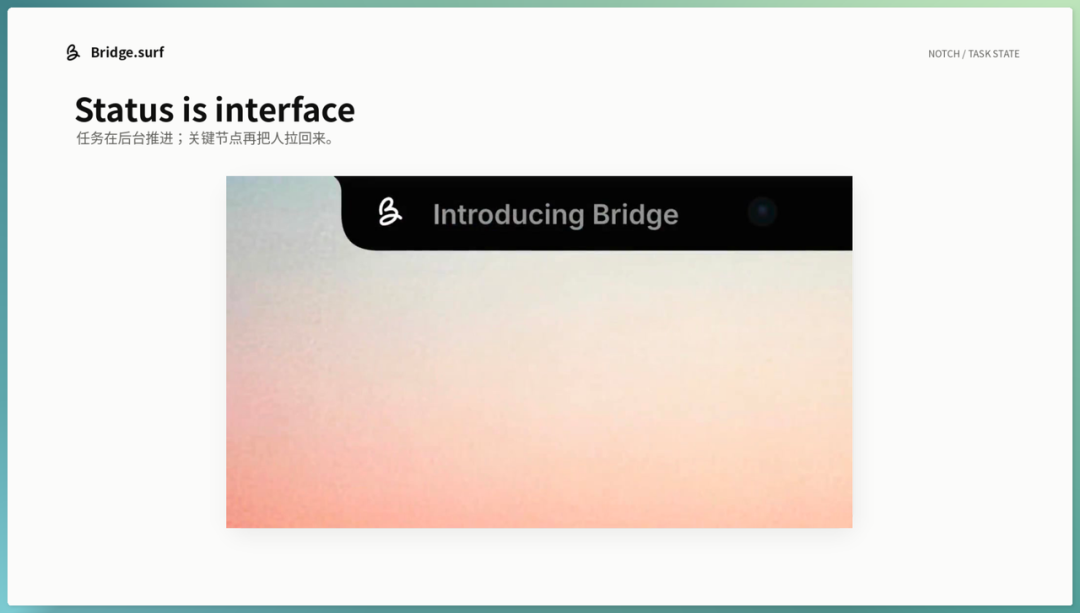Viewport: 1080px width, 613px height.
Task: Click the empty black area right of camera dot
Action: tap(816, 213)
